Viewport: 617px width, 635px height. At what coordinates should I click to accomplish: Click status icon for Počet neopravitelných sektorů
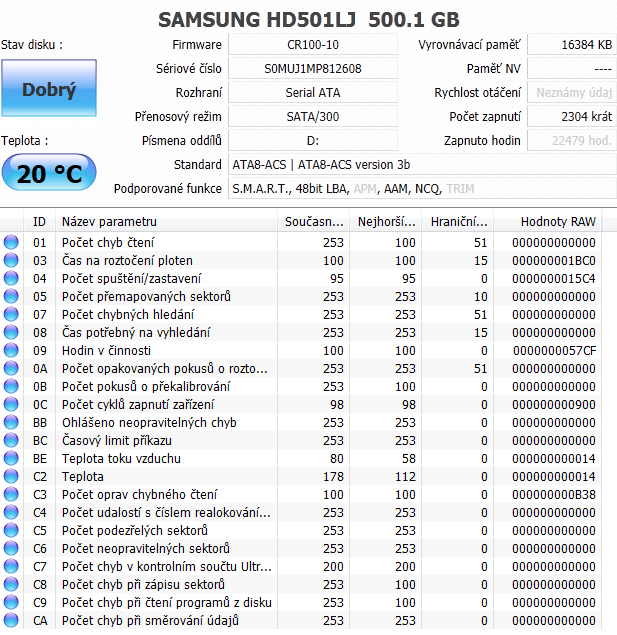11,548
